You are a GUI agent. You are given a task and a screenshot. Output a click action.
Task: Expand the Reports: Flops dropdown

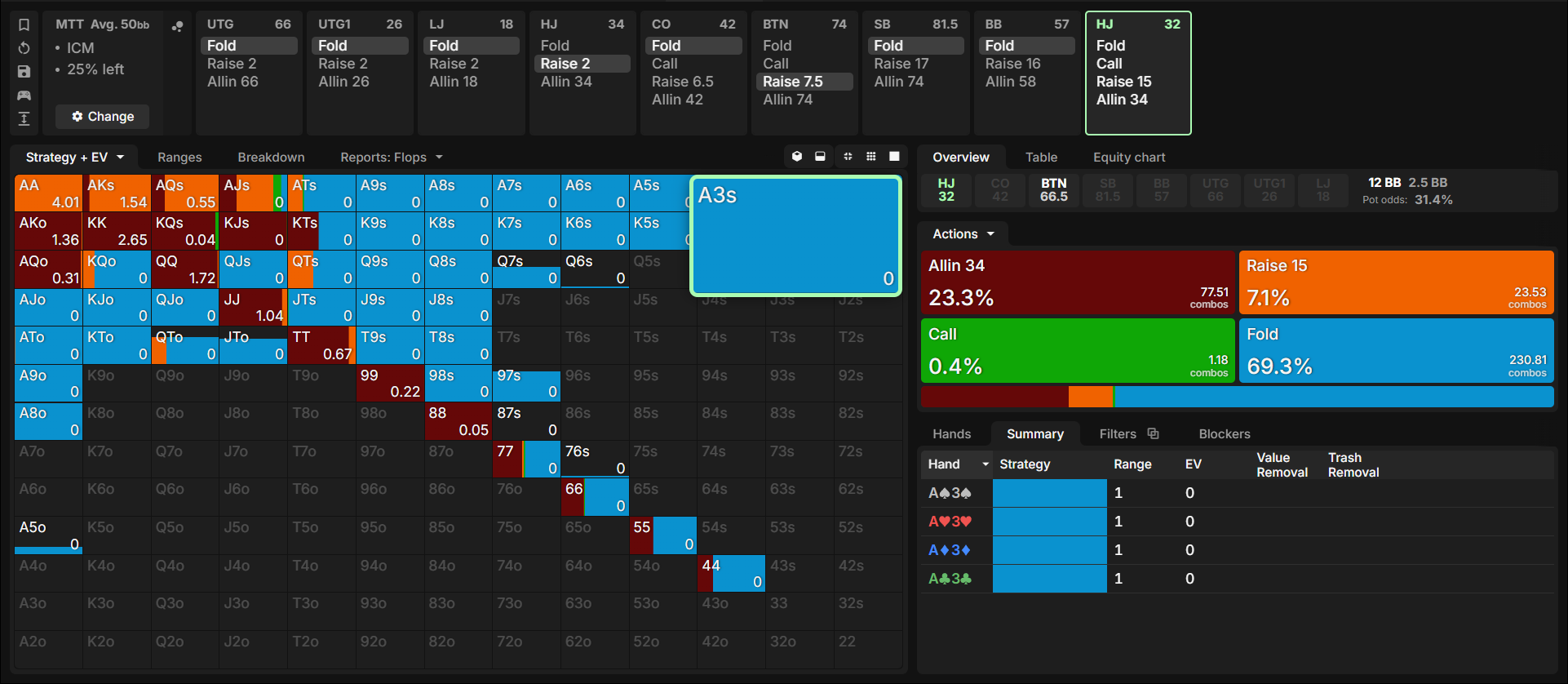tap(392, 158)
